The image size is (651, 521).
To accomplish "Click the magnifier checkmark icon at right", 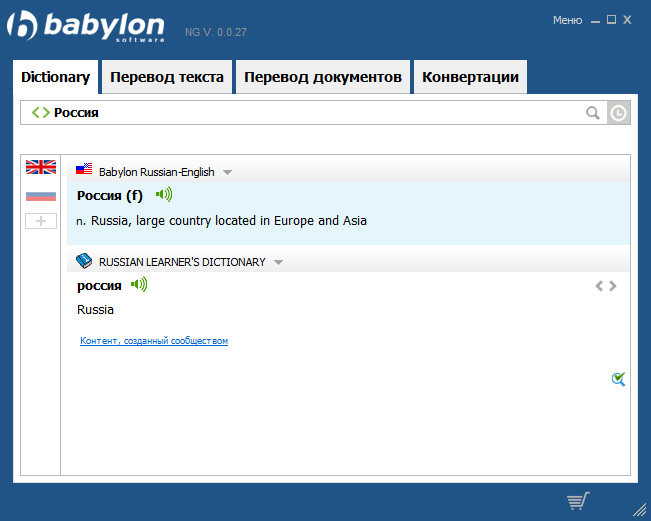I will click(x=618, y=378).
